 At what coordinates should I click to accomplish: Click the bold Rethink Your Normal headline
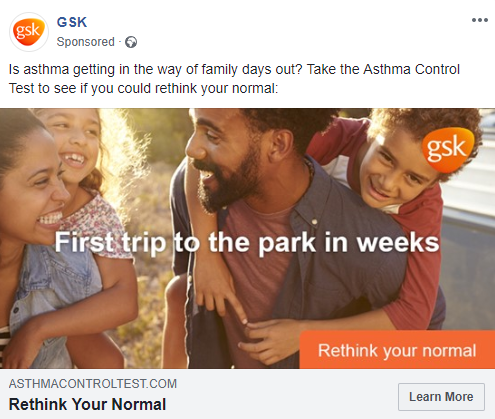click(87, 404)
